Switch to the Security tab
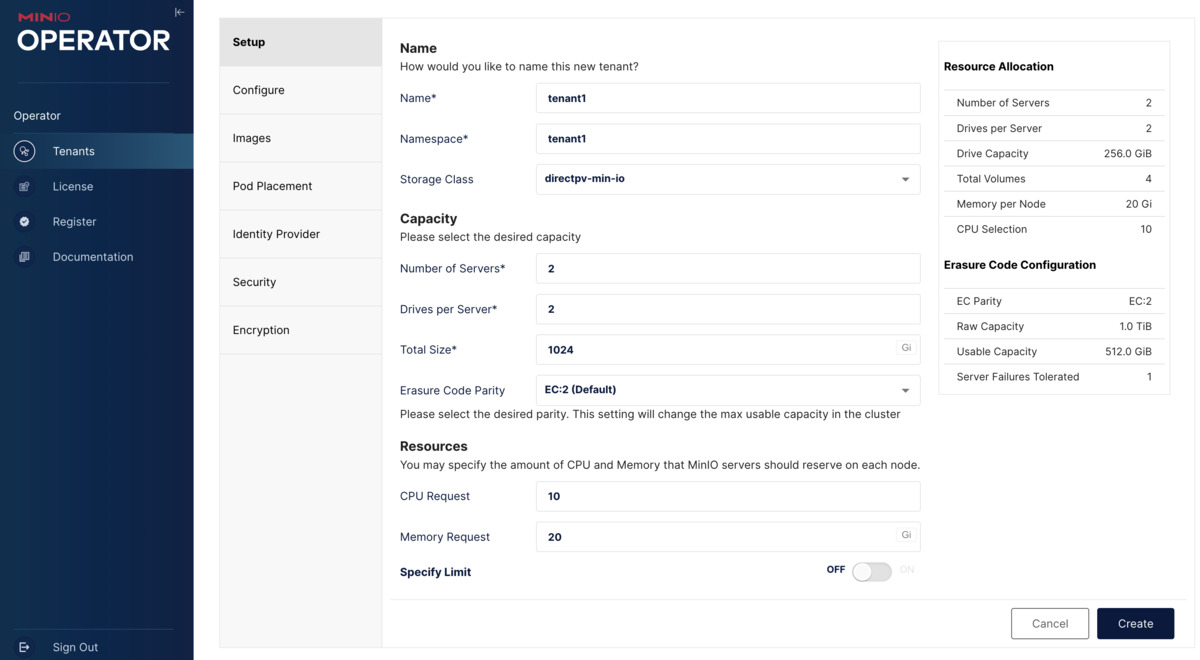This screenshot has height=660, width=1200. (301, 282)
